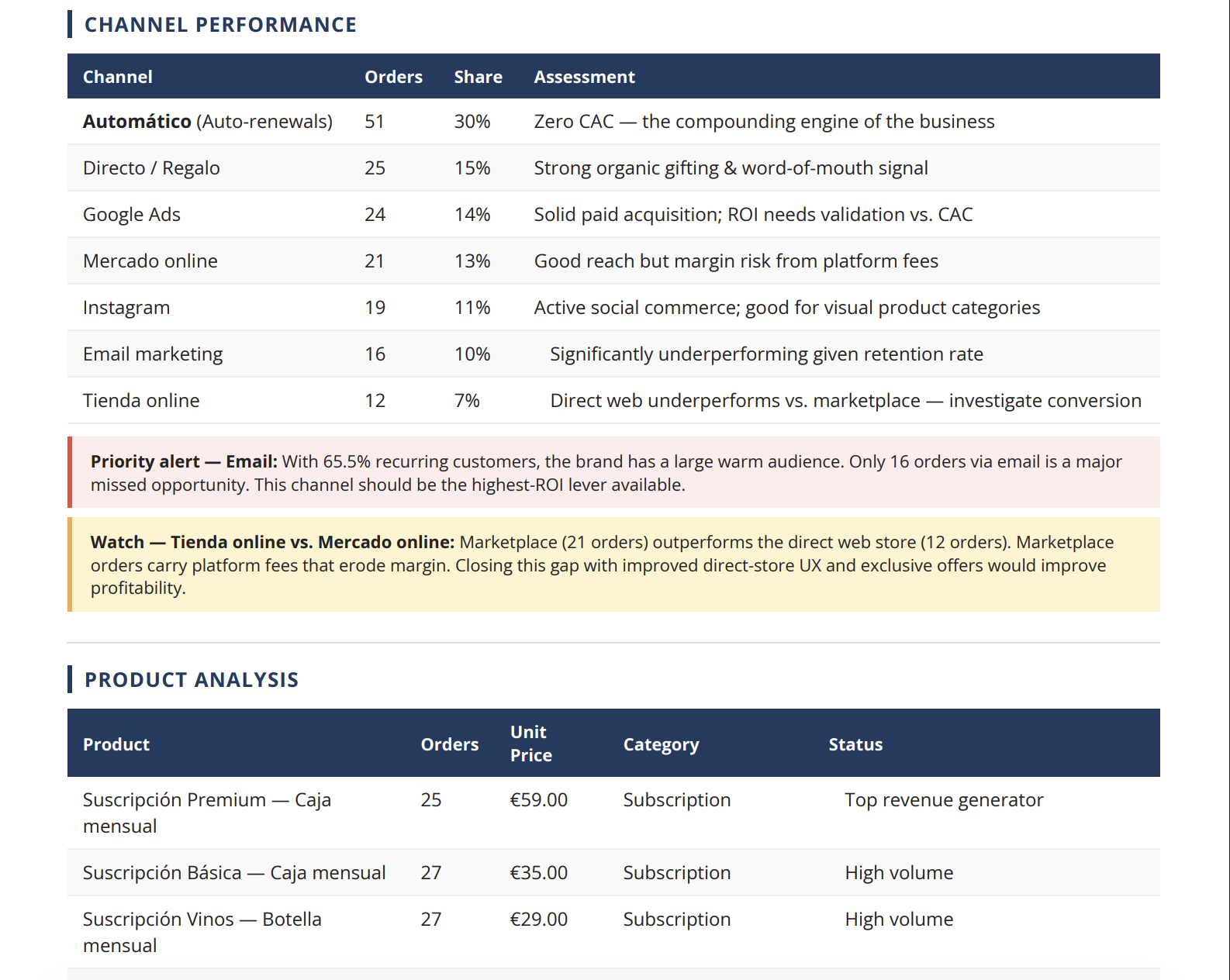Image resolution: width=1230 pixels, height=980 pixels.
Task: Click 'Watch — Tienda online vs. Mercado online:' label
Action: tap(272, 543)
